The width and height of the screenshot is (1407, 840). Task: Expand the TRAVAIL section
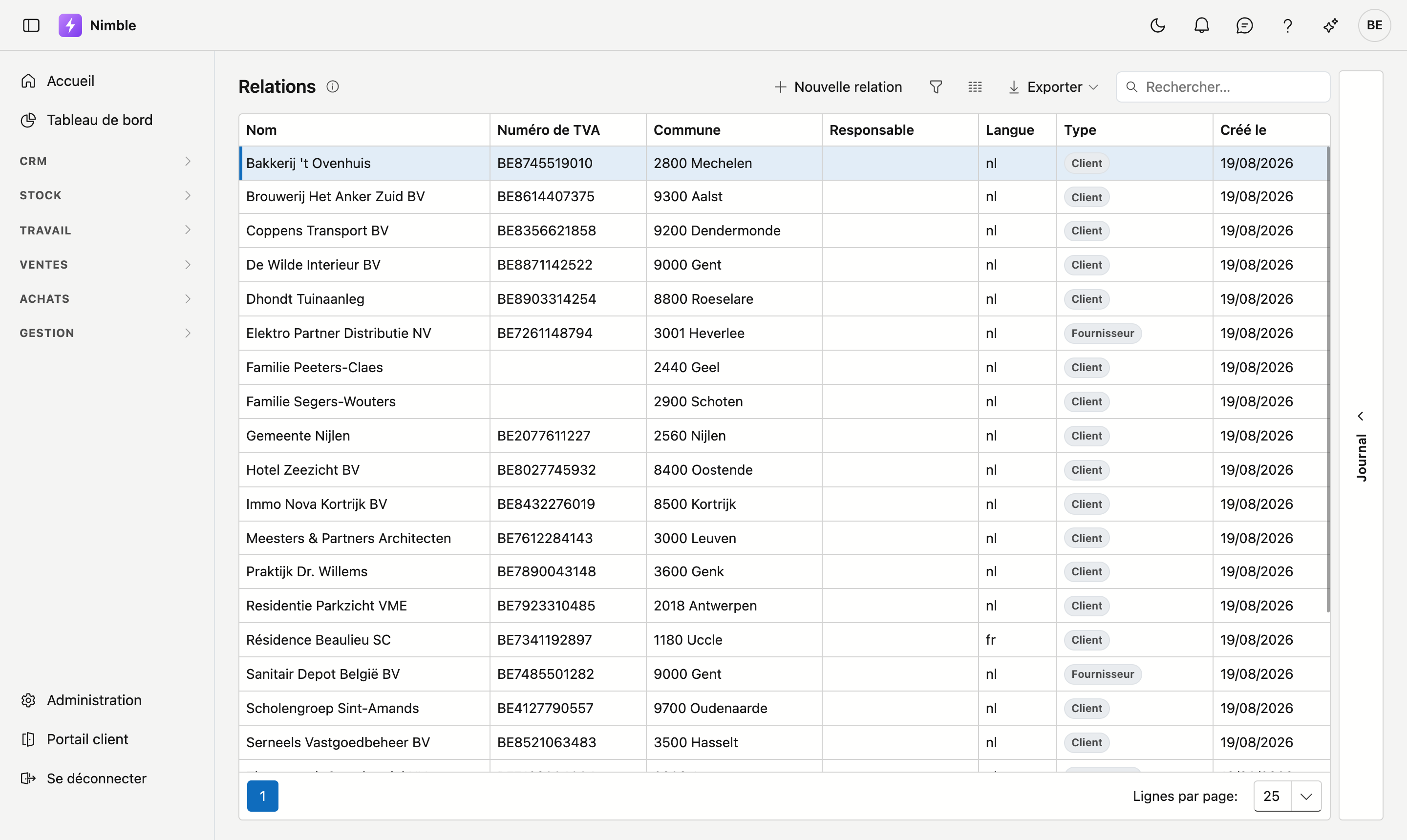107,230
